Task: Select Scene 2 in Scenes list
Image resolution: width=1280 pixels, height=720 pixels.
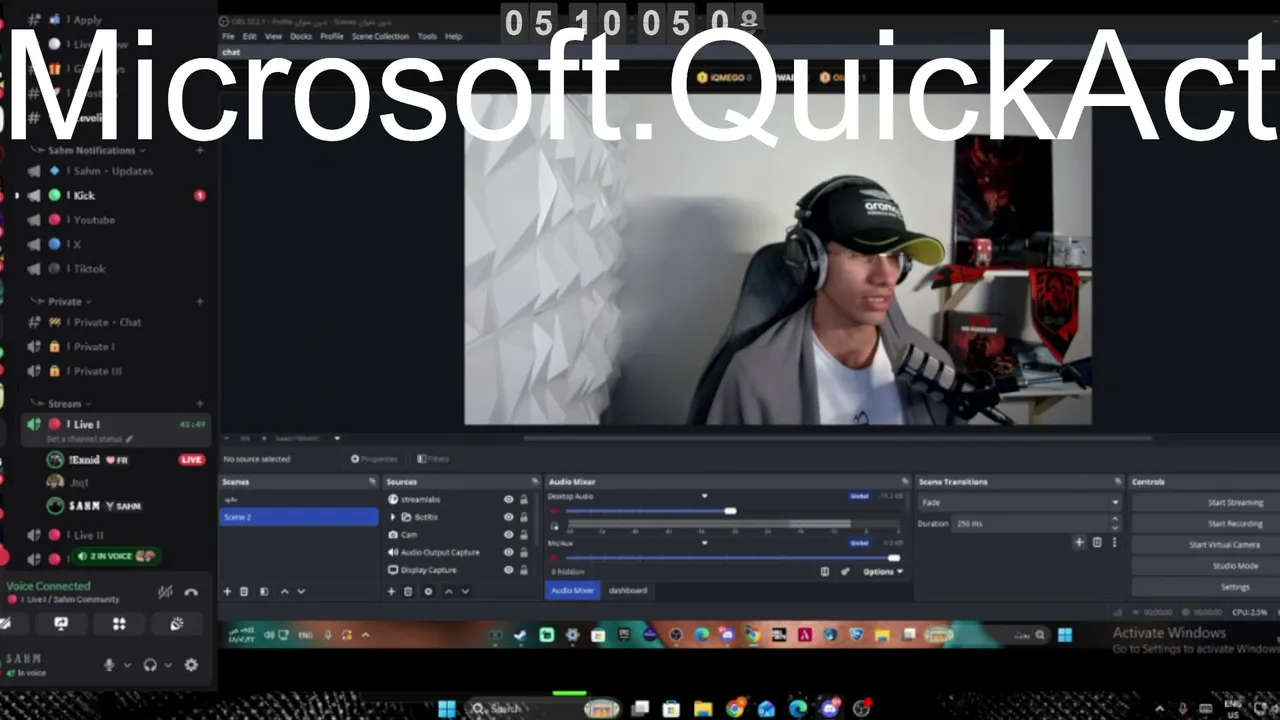Action: click(299, 517)
